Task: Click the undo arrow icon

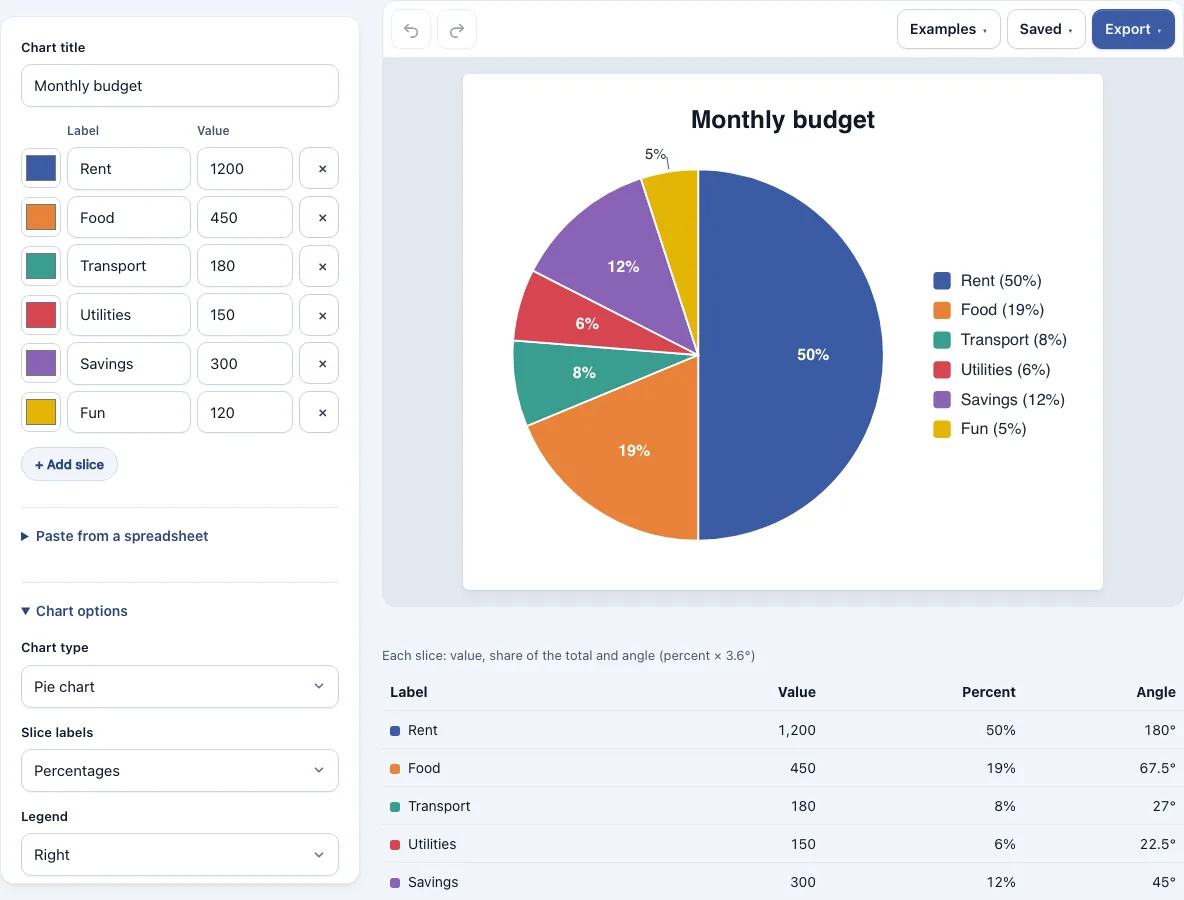Action: click(x=411, y=30)
